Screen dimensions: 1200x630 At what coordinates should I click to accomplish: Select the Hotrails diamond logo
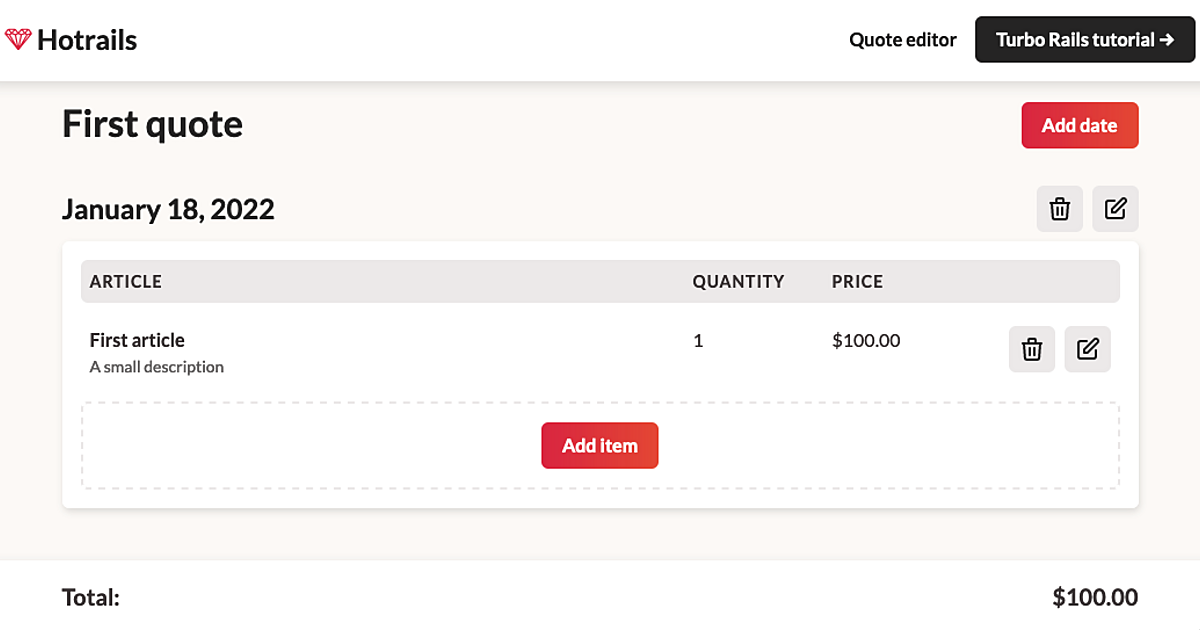point(18,39)
